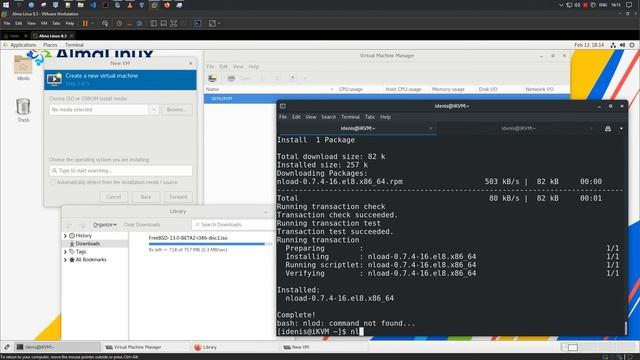Click VMware take snapshot clock icon
The height and width of the screenshot is (360, 640).
[119, 23]
